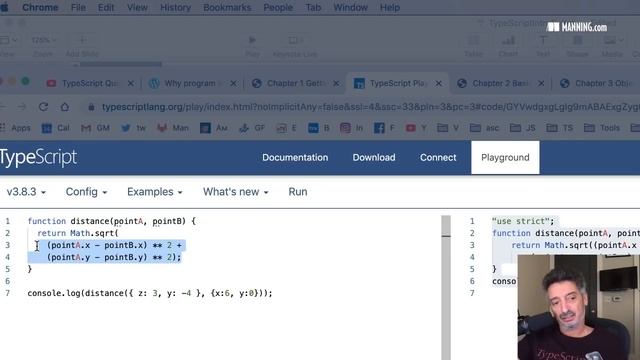Click return Math.sqrt( line in editor
Image resolution: width=640 pixels, height=360 pixels.
pos(78,233)
